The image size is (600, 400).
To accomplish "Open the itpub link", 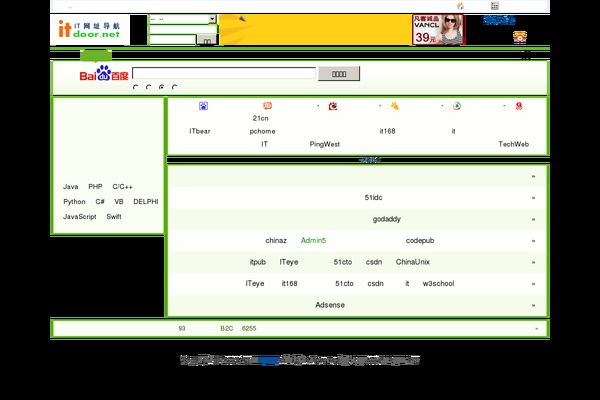I will tap(258, 262).
